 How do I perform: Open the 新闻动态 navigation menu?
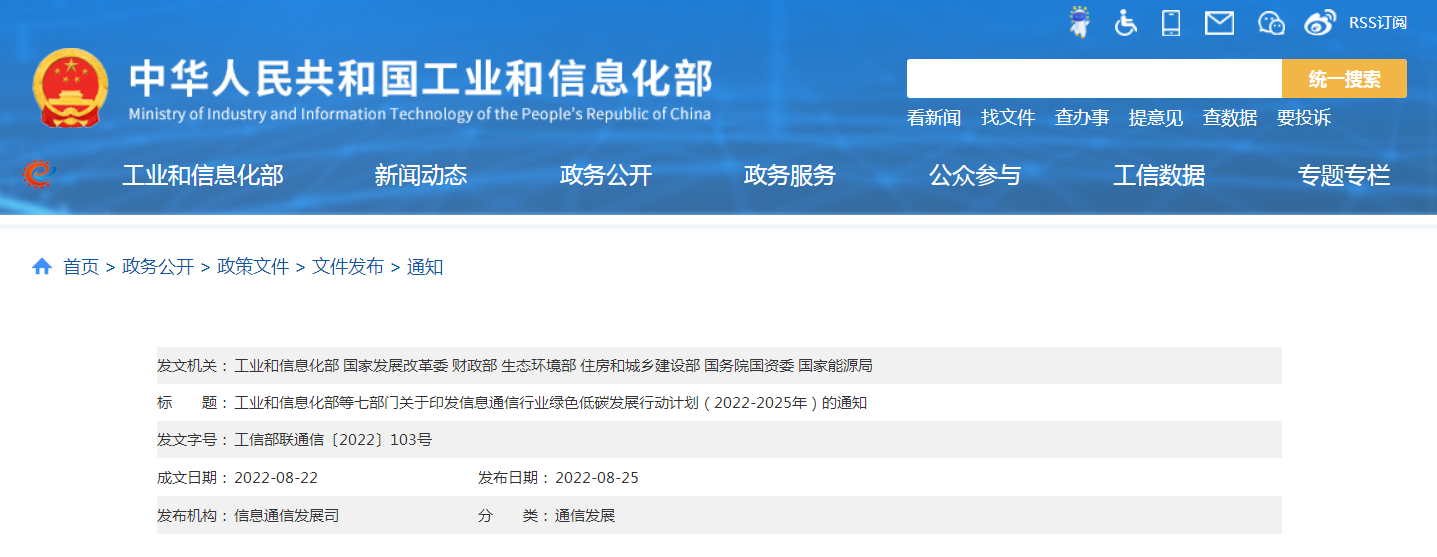pyautogui.click(x=421, y=176)
